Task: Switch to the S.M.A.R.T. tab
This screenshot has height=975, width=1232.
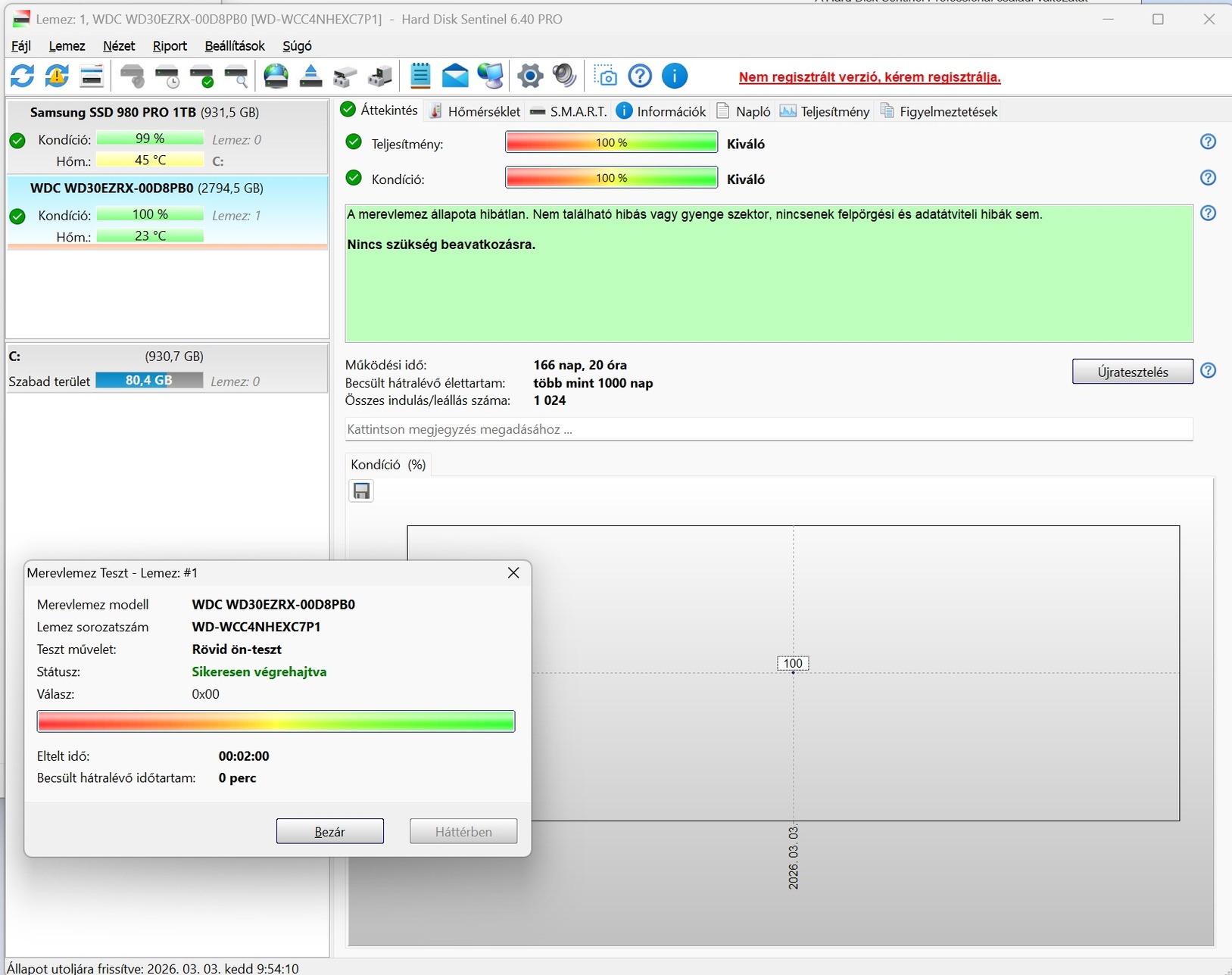Action: click(569, 111)
